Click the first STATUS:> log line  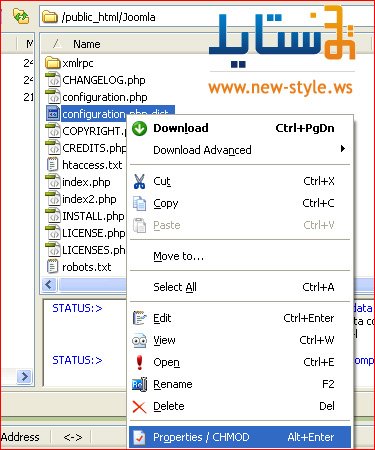pyautogui.click(x=77, y=308)
